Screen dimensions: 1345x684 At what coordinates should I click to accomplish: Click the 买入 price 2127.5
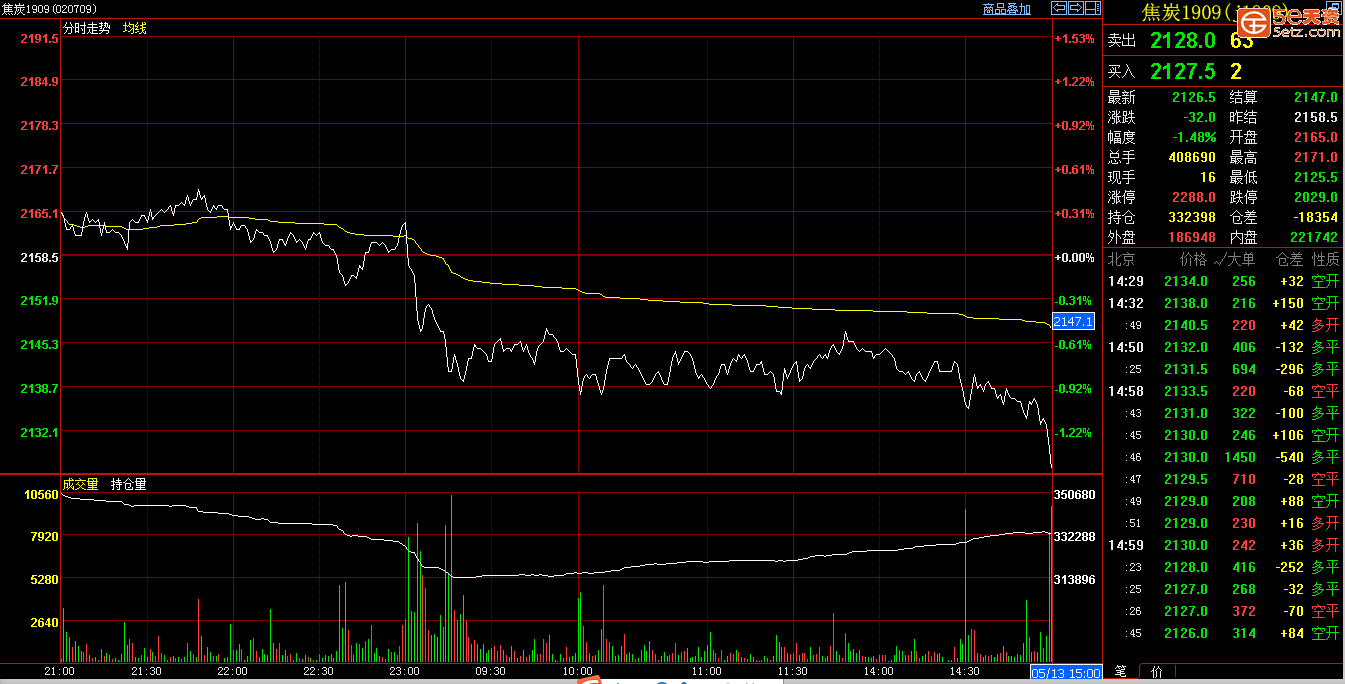coord(1182,71)
